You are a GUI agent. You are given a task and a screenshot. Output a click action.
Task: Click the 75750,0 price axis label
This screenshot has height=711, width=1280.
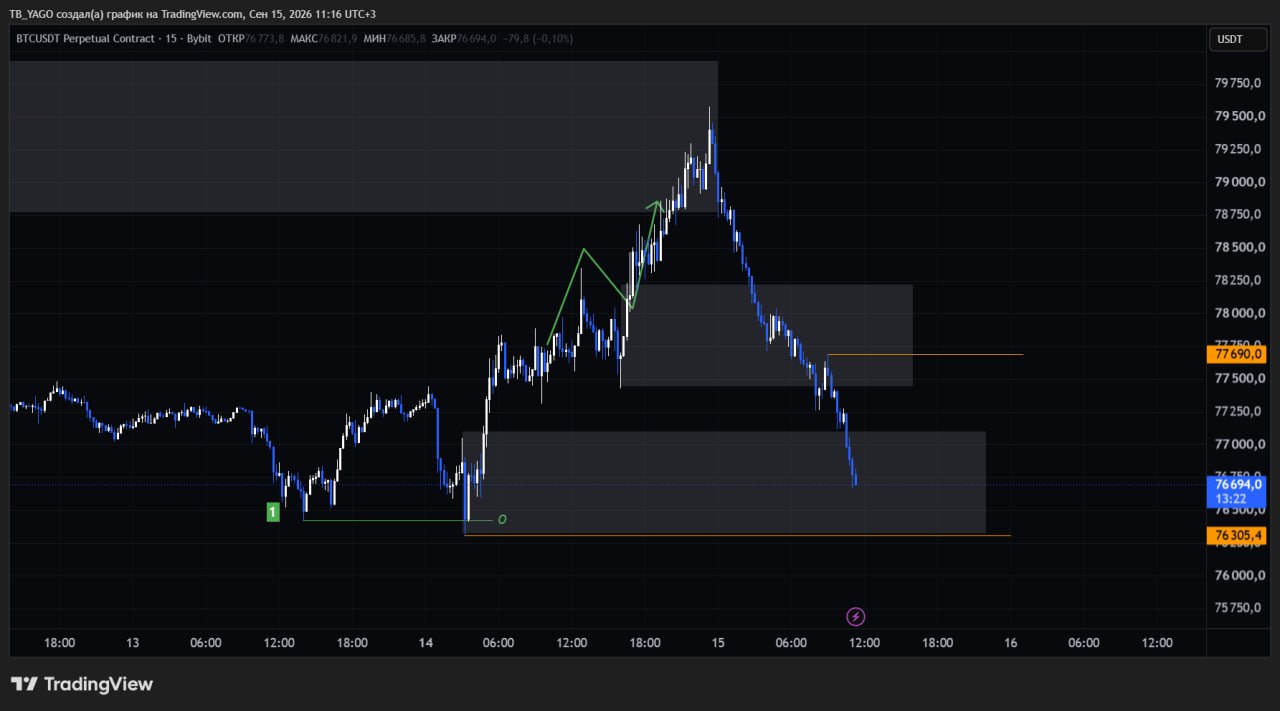tap(1236, 608)
